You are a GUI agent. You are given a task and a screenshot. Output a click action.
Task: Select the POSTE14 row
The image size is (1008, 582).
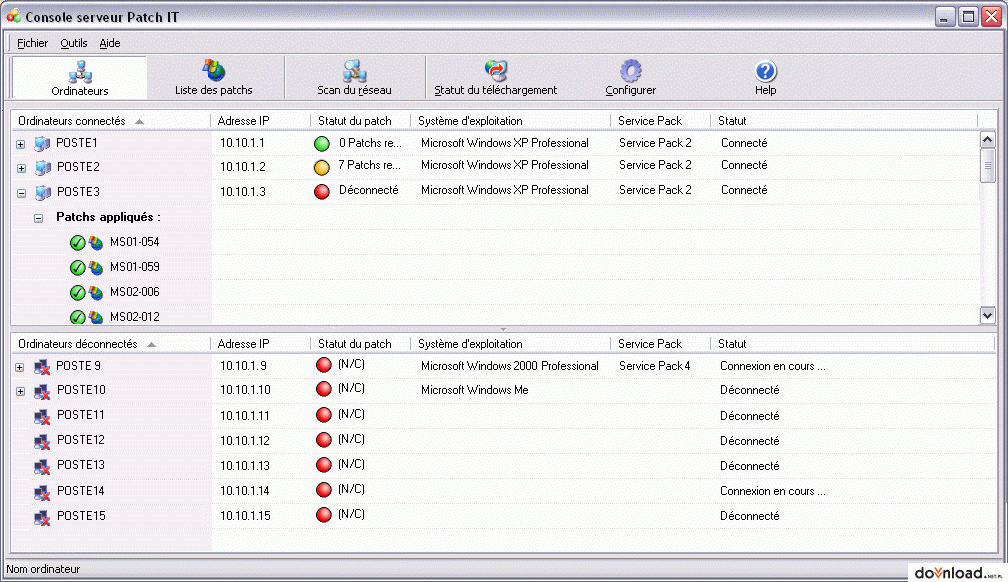point(504,491)
